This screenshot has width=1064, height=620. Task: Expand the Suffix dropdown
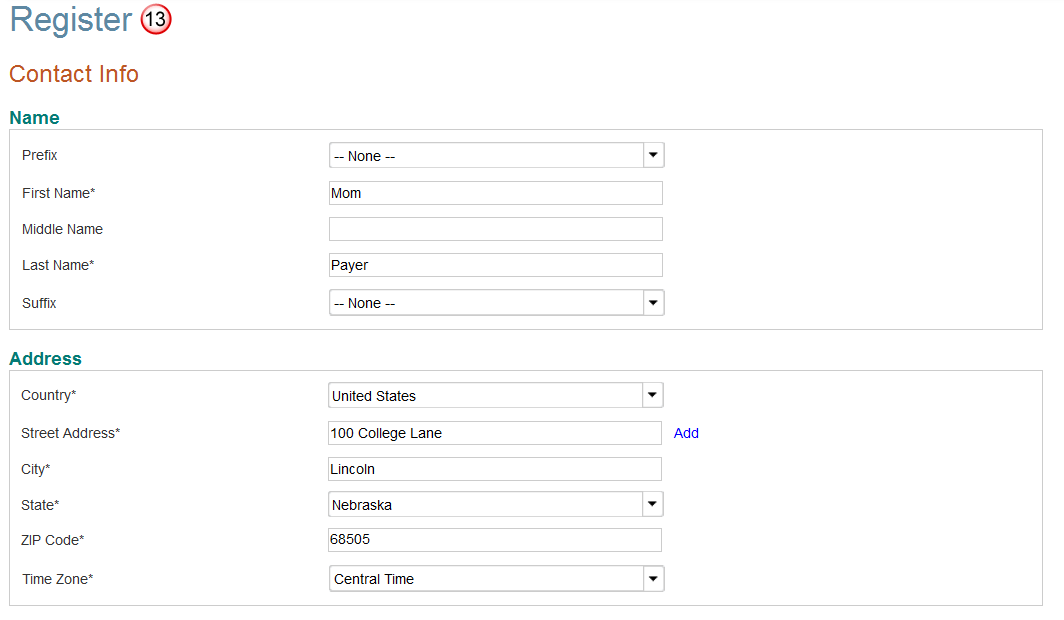coord(496,303)
